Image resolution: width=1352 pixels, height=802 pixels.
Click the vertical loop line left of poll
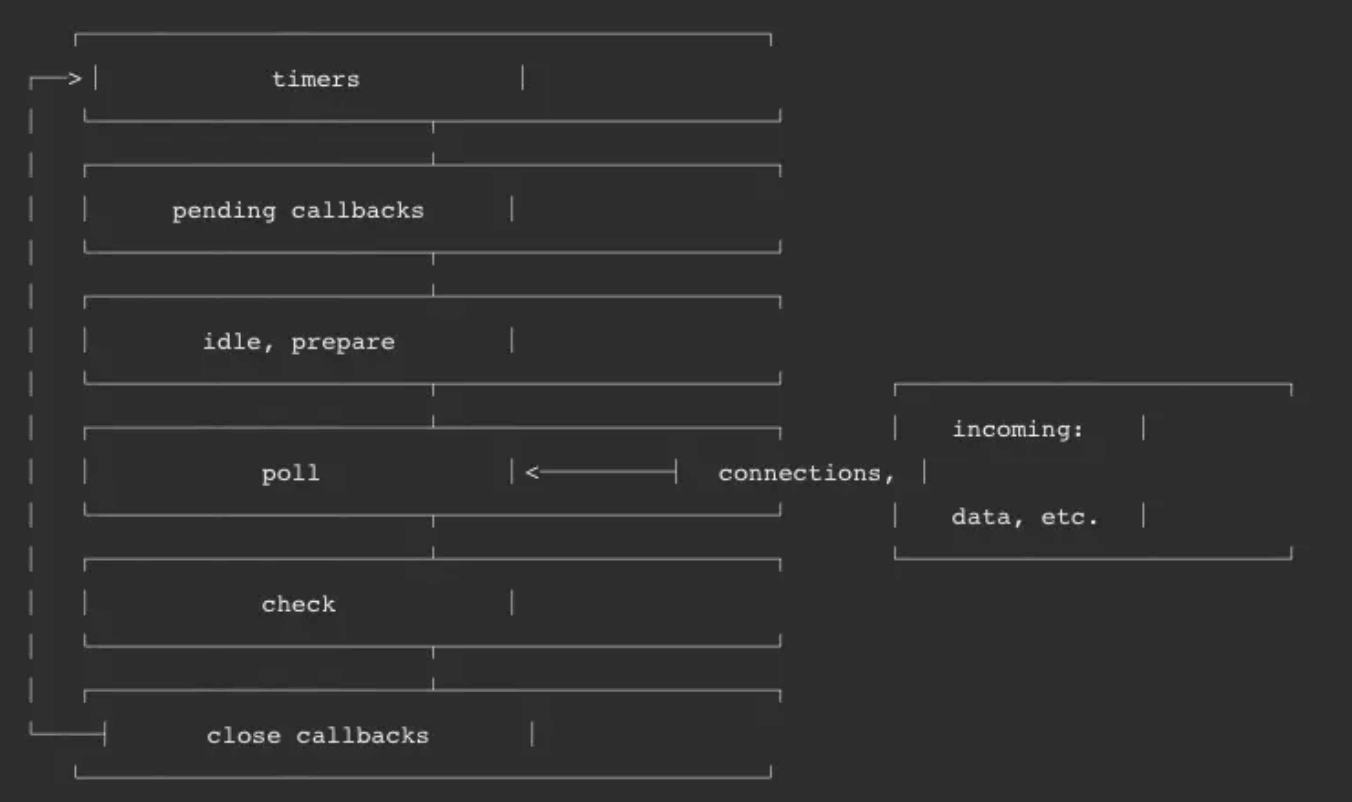pyautogui.click(x=32, y=473)
